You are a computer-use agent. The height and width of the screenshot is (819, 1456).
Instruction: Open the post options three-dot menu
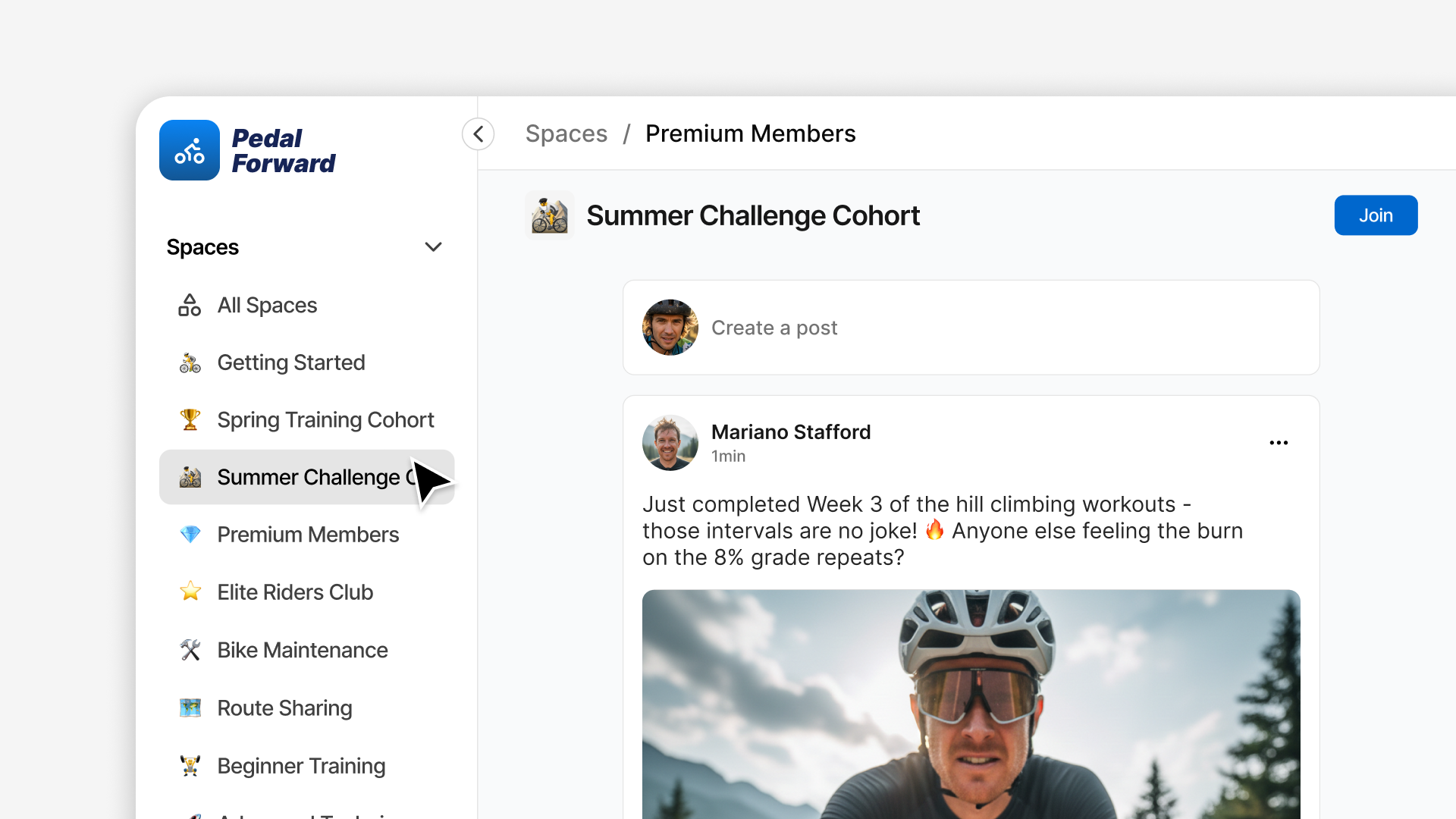[1279, 443]
